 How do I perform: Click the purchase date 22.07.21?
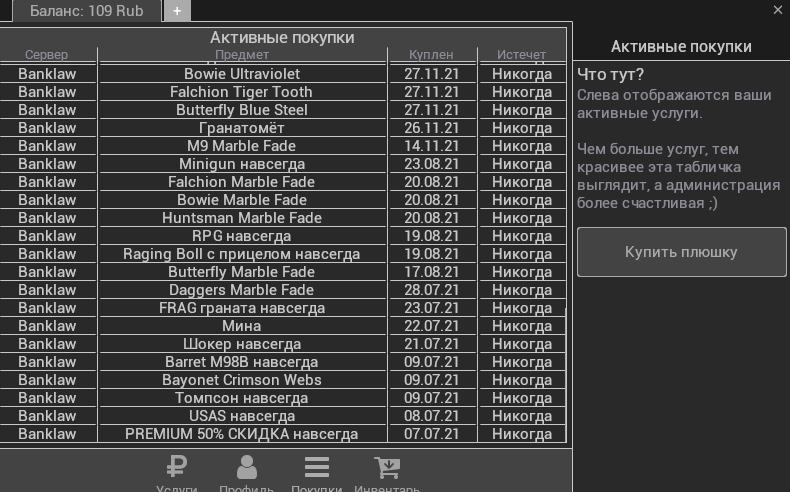tap(432, 326)
